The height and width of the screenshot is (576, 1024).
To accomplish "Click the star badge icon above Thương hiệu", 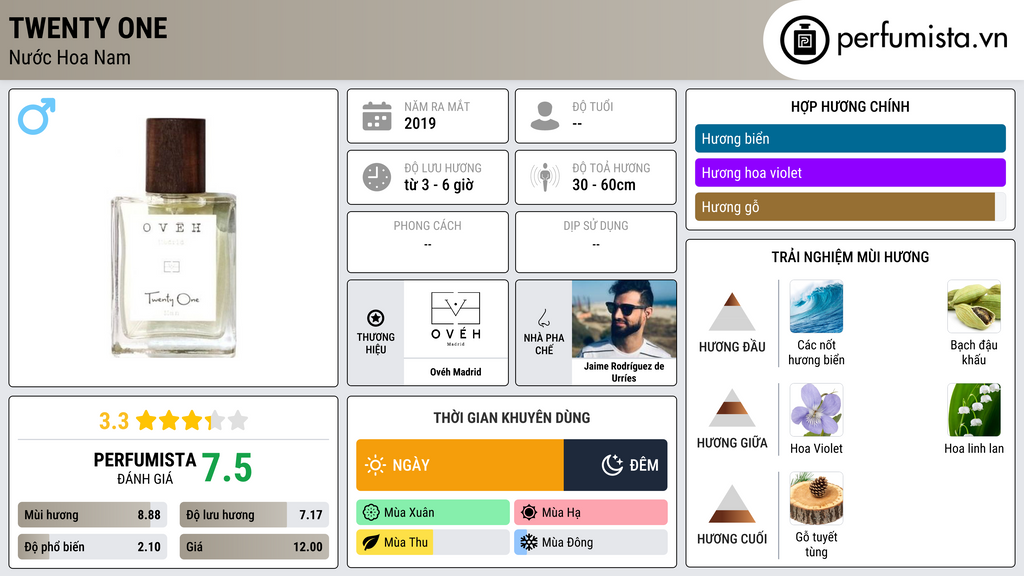I will (376, 318).
